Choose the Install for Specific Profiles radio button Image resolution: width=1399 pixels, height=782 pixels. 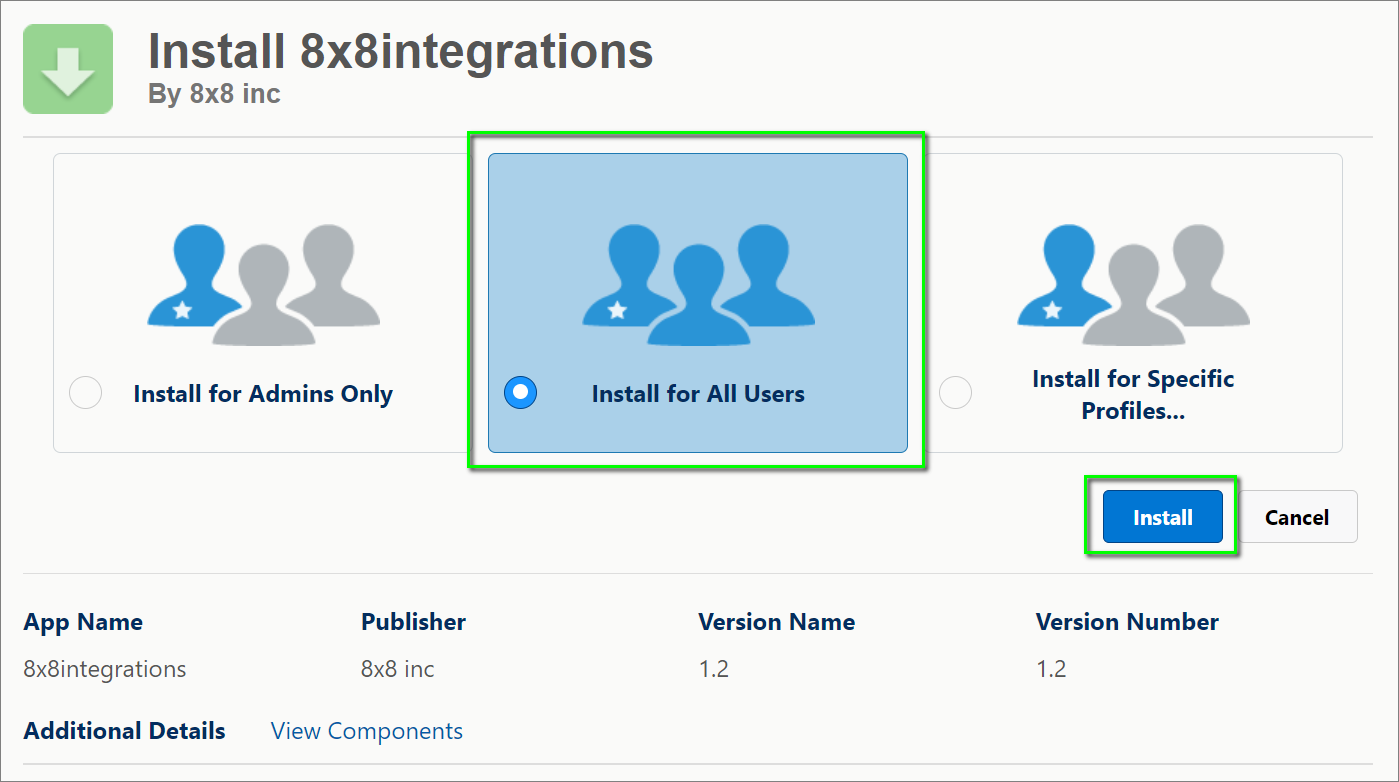(x=956, y=393)
